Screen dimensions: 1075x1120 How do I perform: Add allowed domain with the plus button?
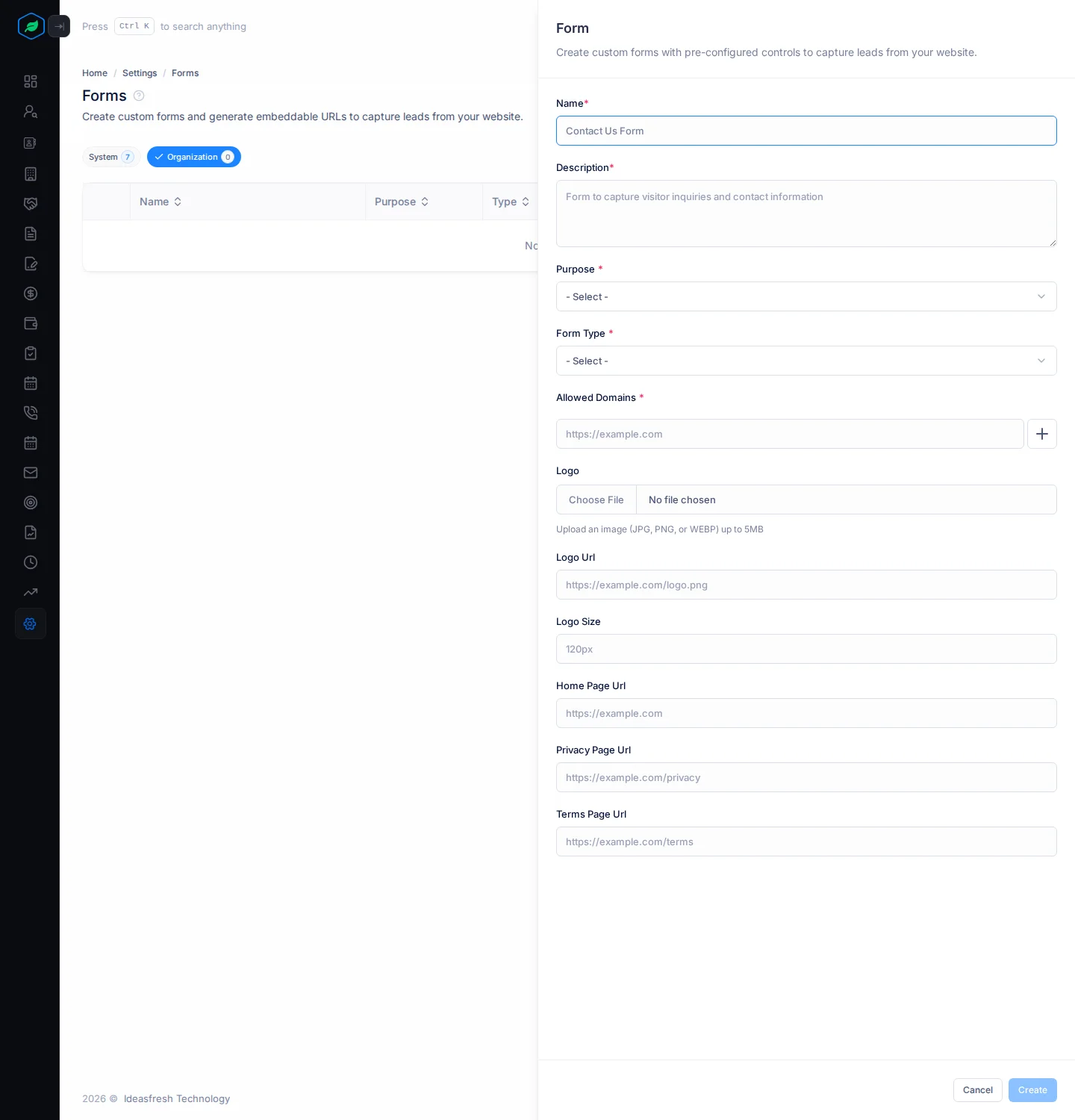(1042, 434)
